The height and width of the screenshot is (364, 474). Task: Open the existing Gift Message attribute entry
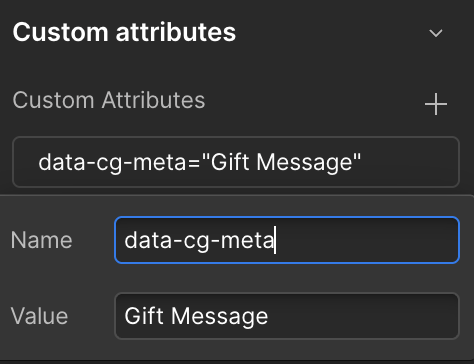pos(236,162)
